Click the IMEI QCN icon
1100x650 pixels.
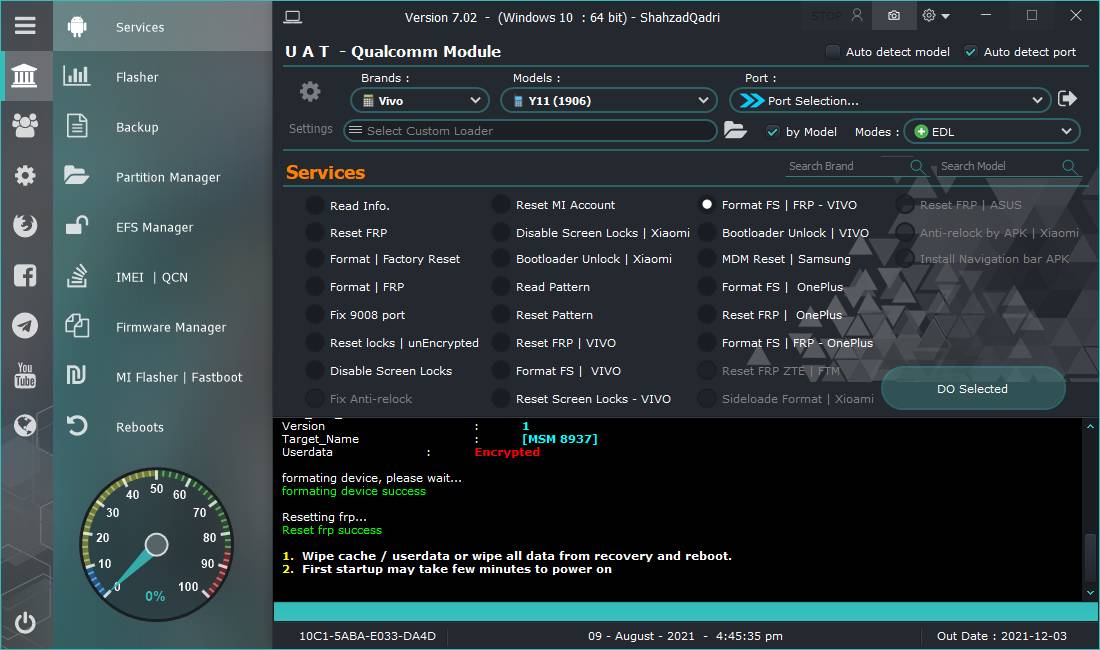point(76,276)
